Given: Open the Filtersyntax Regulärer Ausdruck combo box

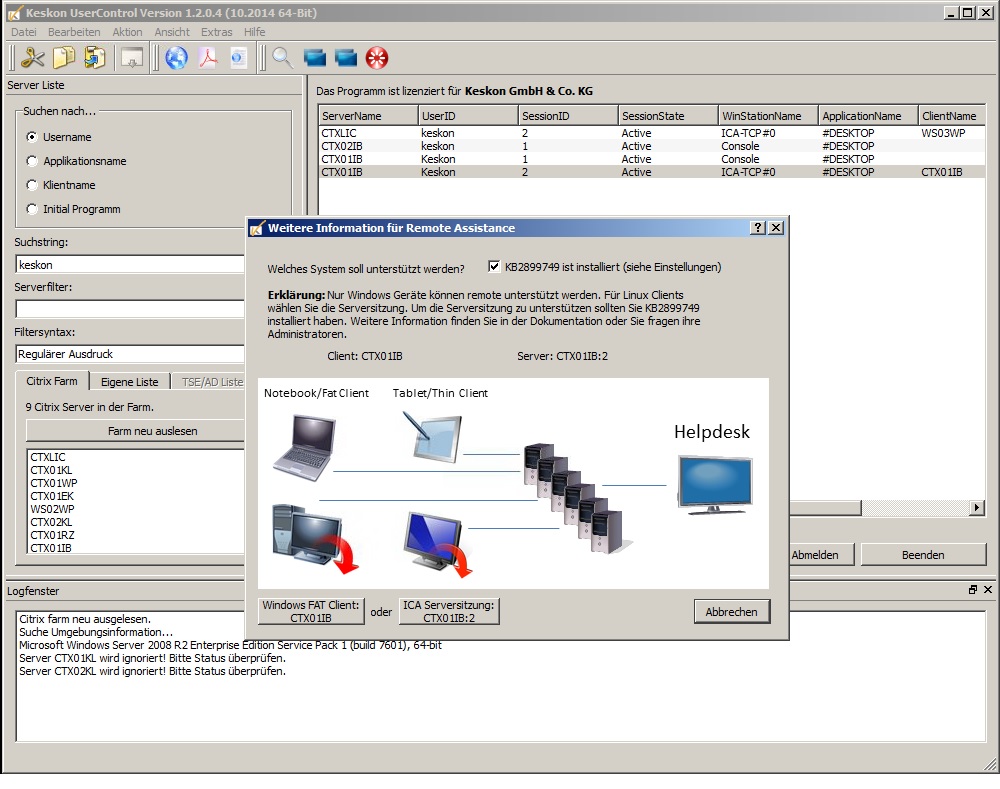Looking at the screenshot, I should pyautogui.click(x=130, y=354).
